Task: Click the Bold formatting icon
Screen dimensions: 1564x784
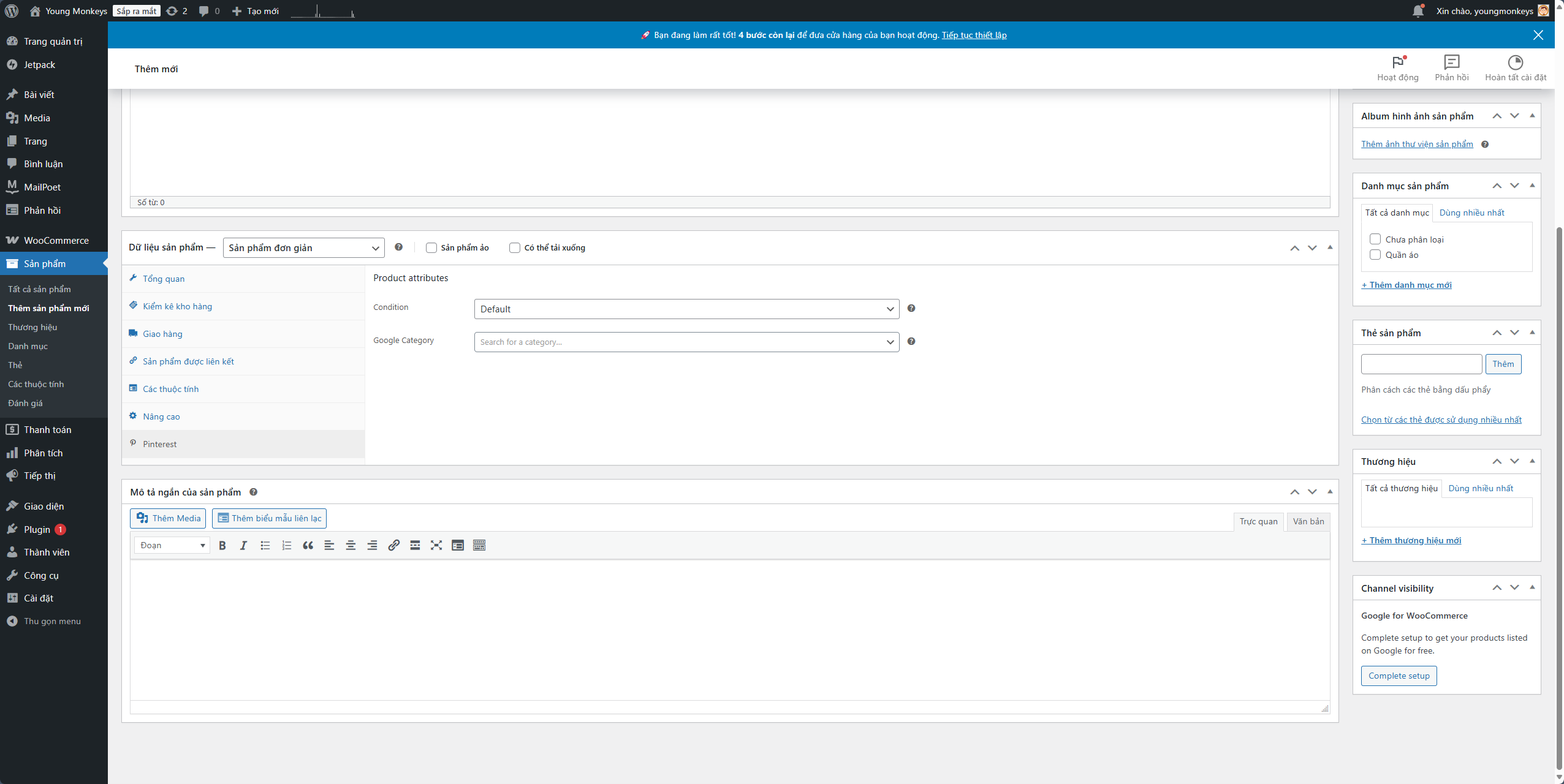Action: pyautogui.click(x=222, y=545)
